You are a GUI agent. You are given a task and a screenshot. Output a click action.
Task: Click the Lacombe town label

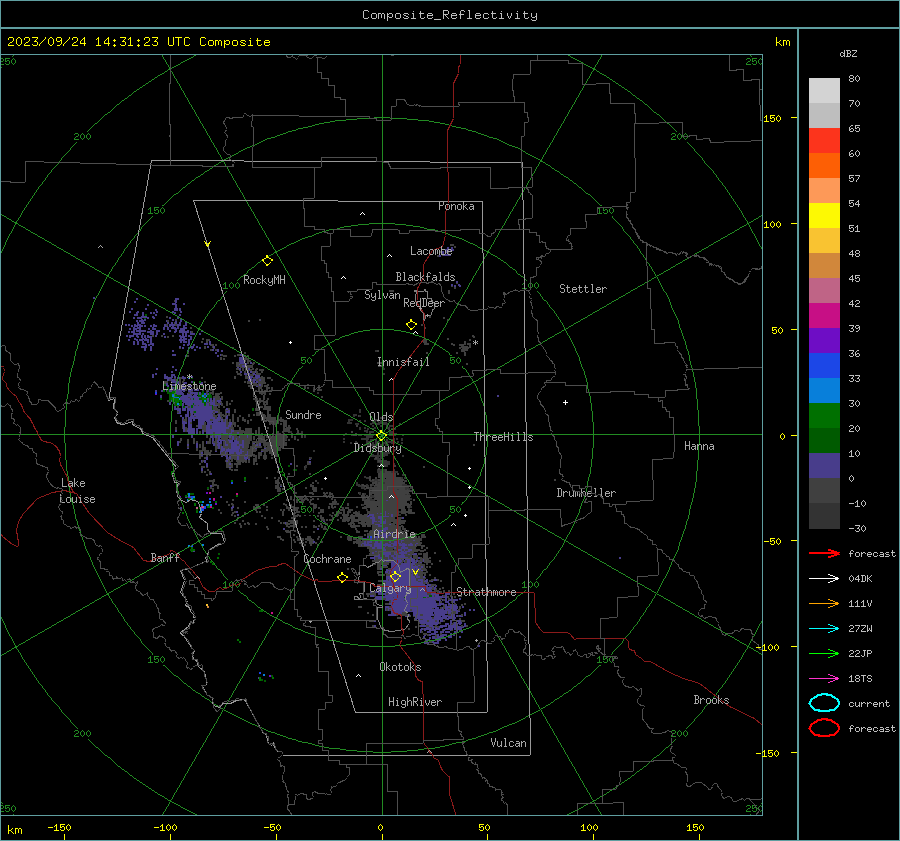tap(431, 251)
